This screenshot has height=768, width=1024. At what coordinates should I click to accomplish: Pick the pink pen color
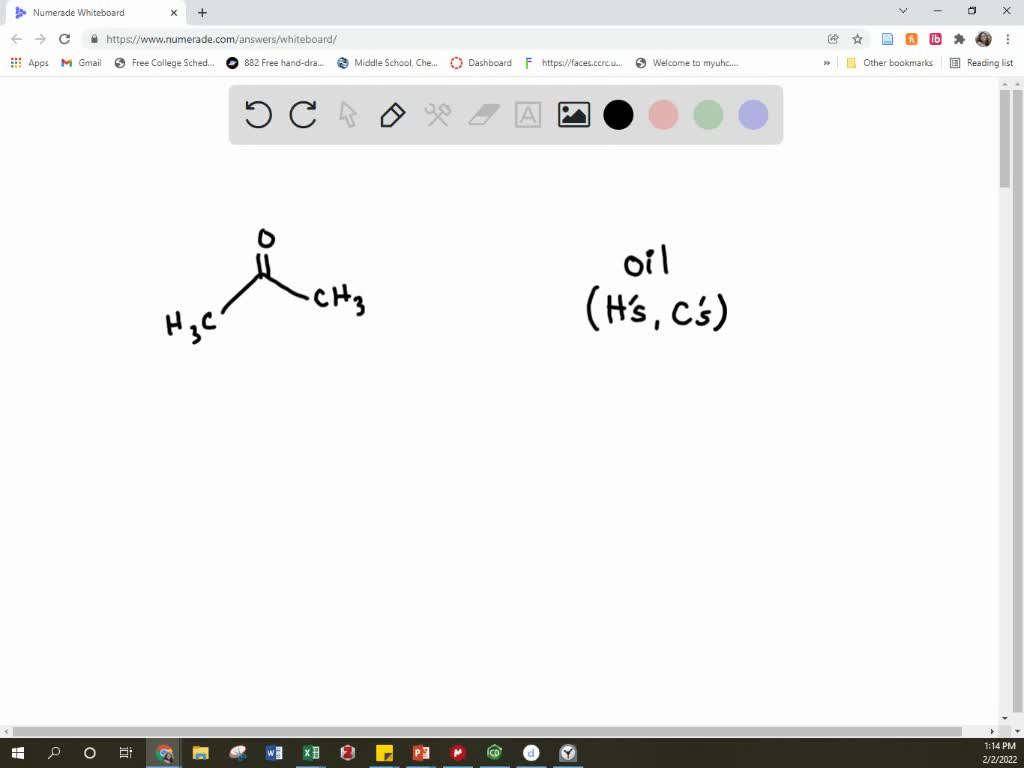pyautogui.click(x=663, y=115)
